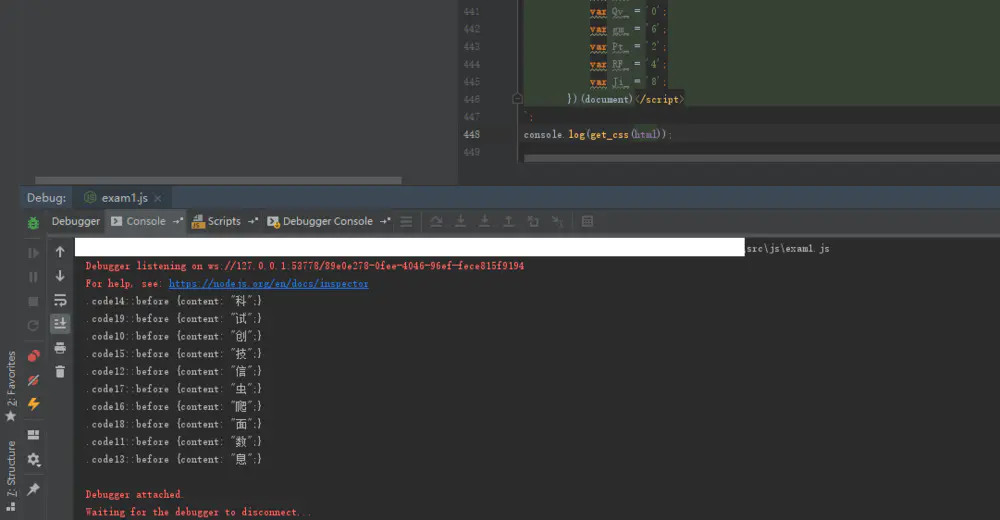This screenshot has height=520, width=1000.
Task: Click the Print console output icon
Action: pos(60,348)
